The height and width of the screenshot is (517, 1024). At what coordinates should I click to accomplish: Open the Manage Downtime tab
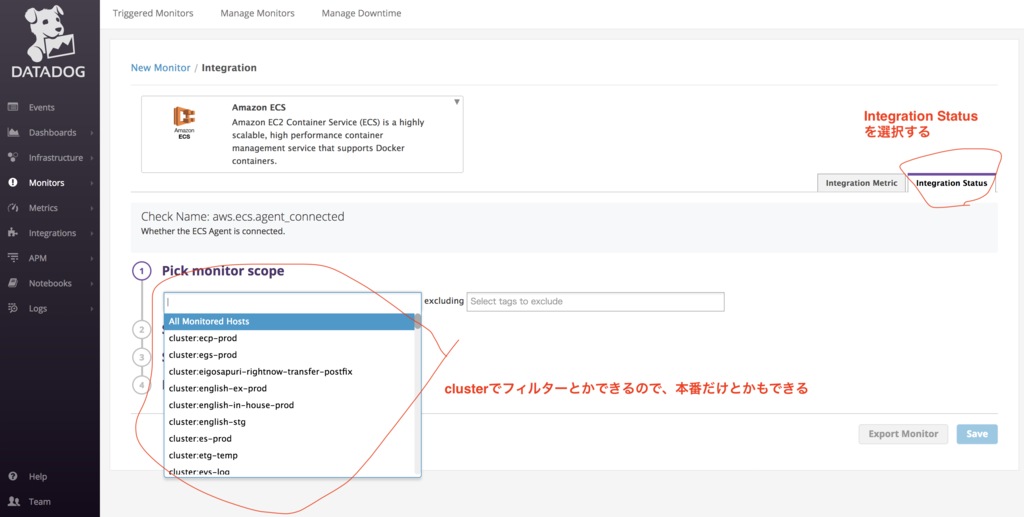click(x=361, y=13)
